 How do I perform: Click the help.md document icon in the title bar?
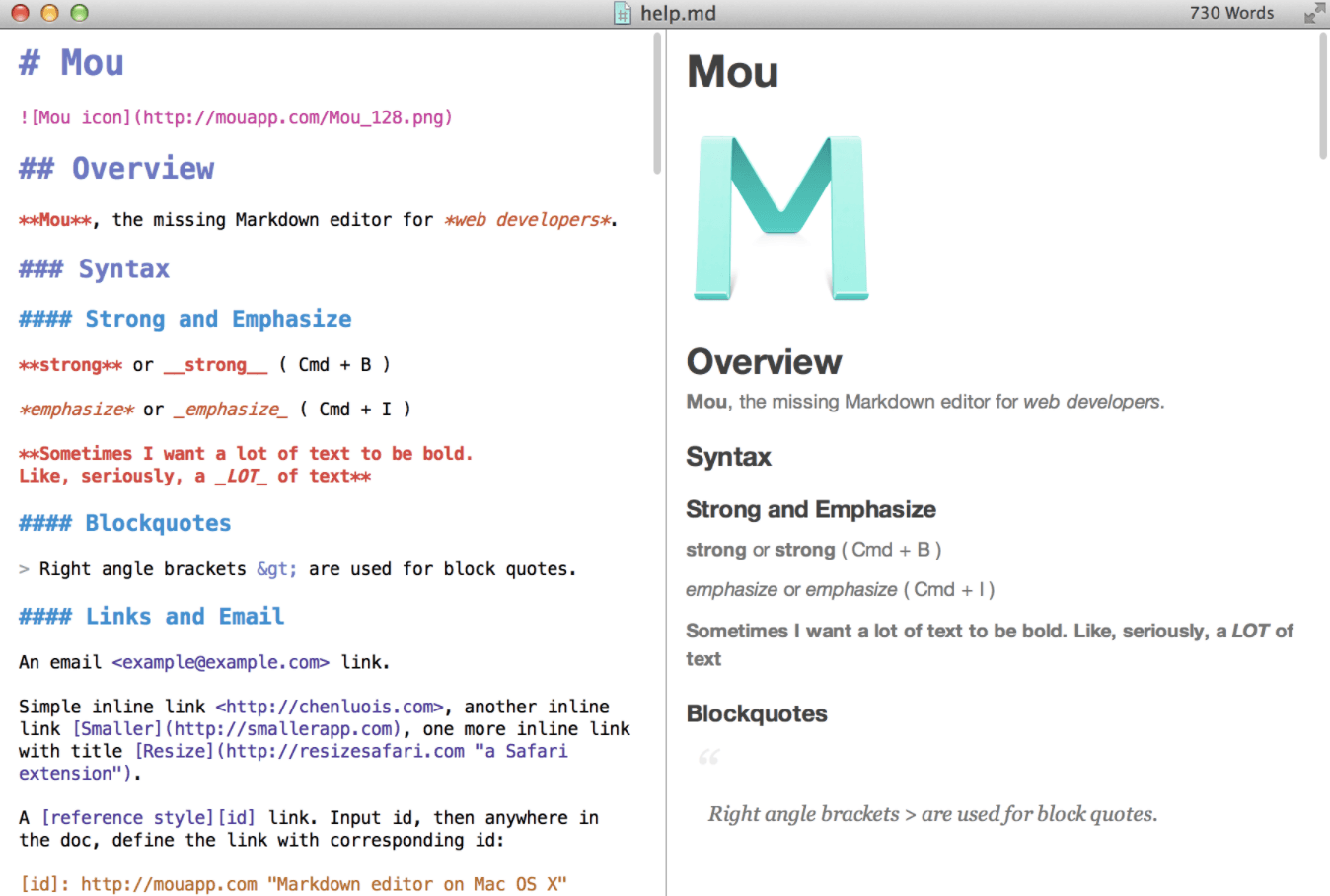[623, 13]
